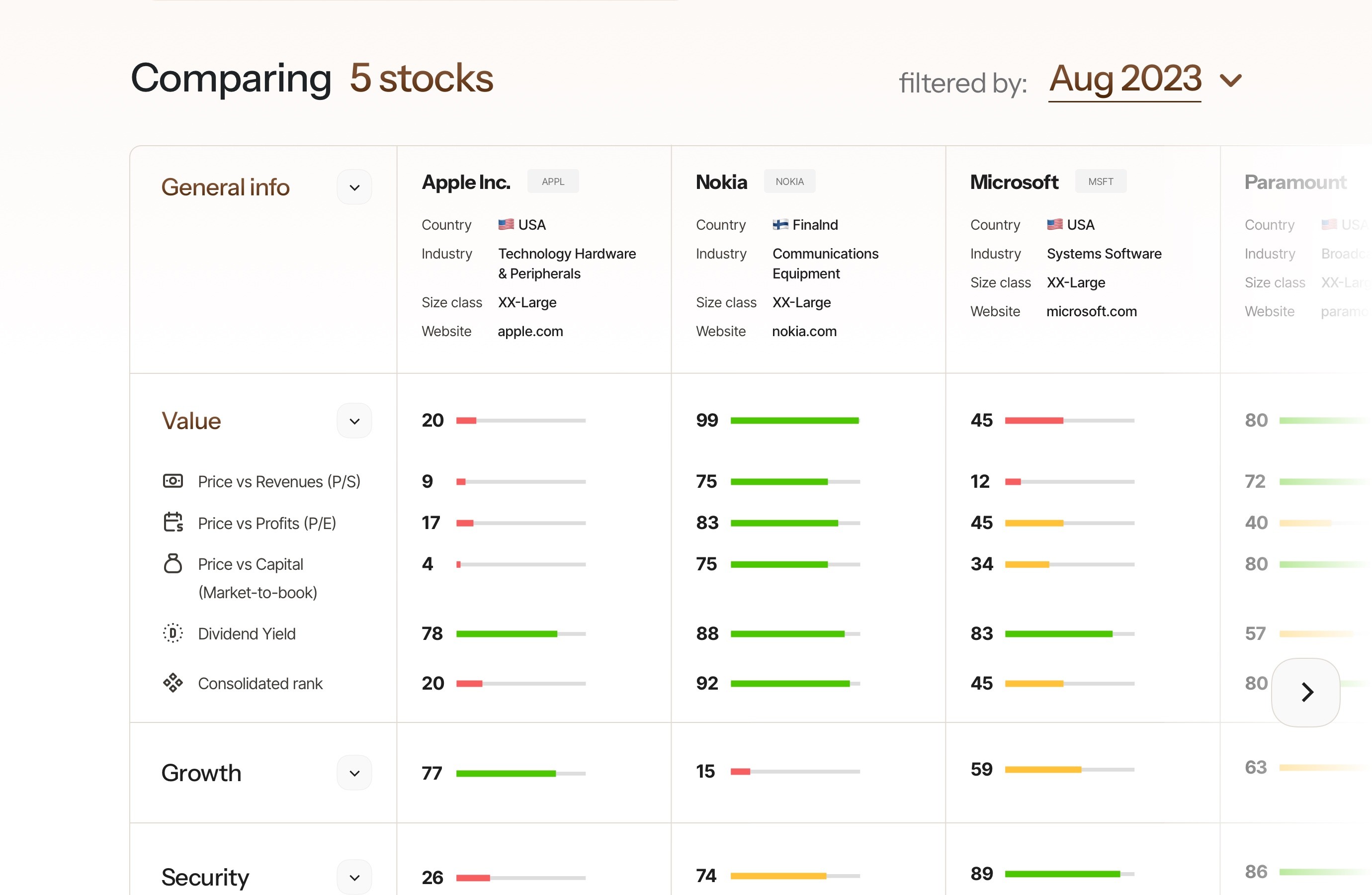Click the USA flag under Apple Inc.
Image resolution: width=1372 pixels, height=895 pixels.
[506, 224]
